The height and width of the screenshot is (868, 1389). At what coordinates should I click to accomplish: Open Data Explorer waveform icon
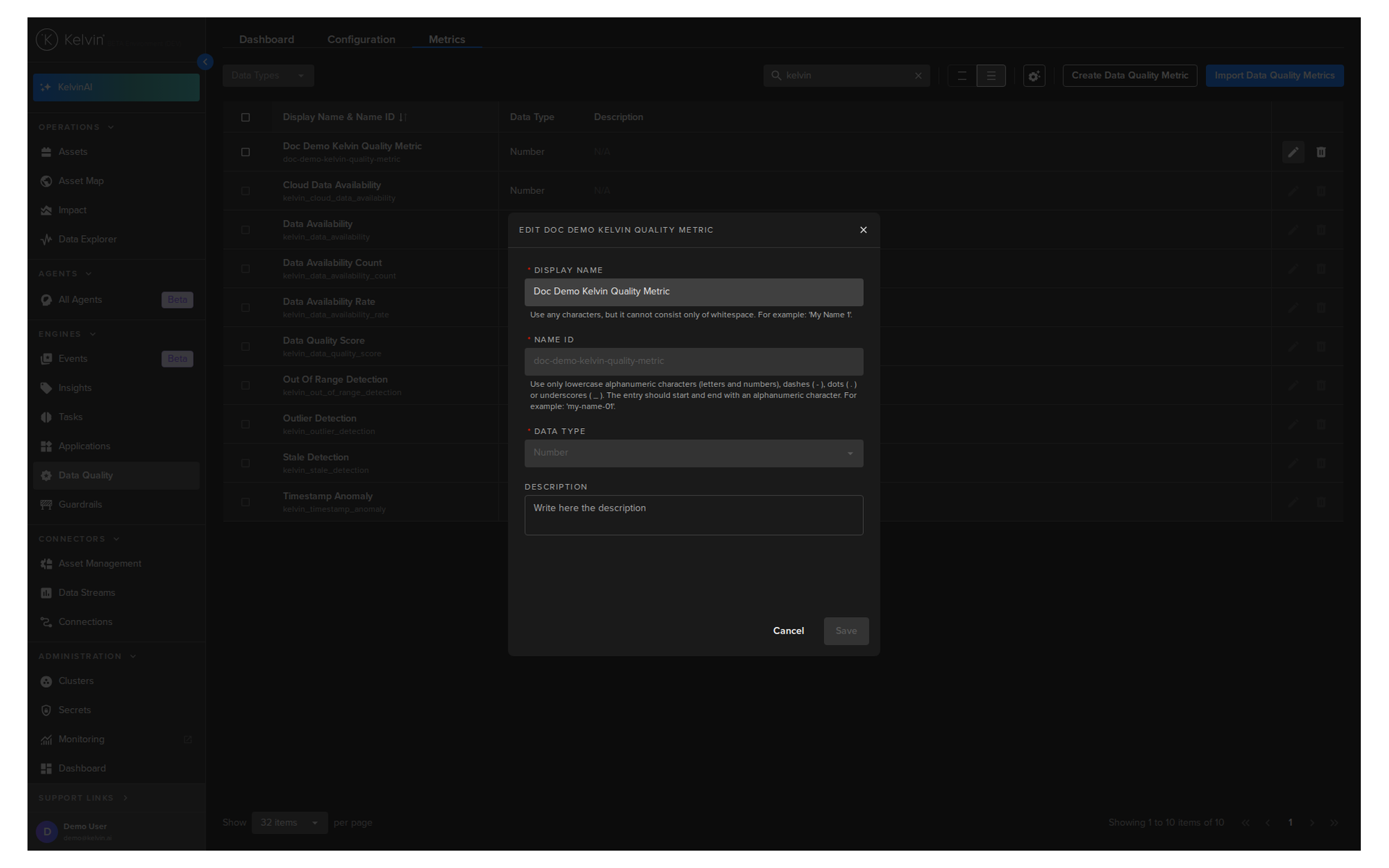46,239
